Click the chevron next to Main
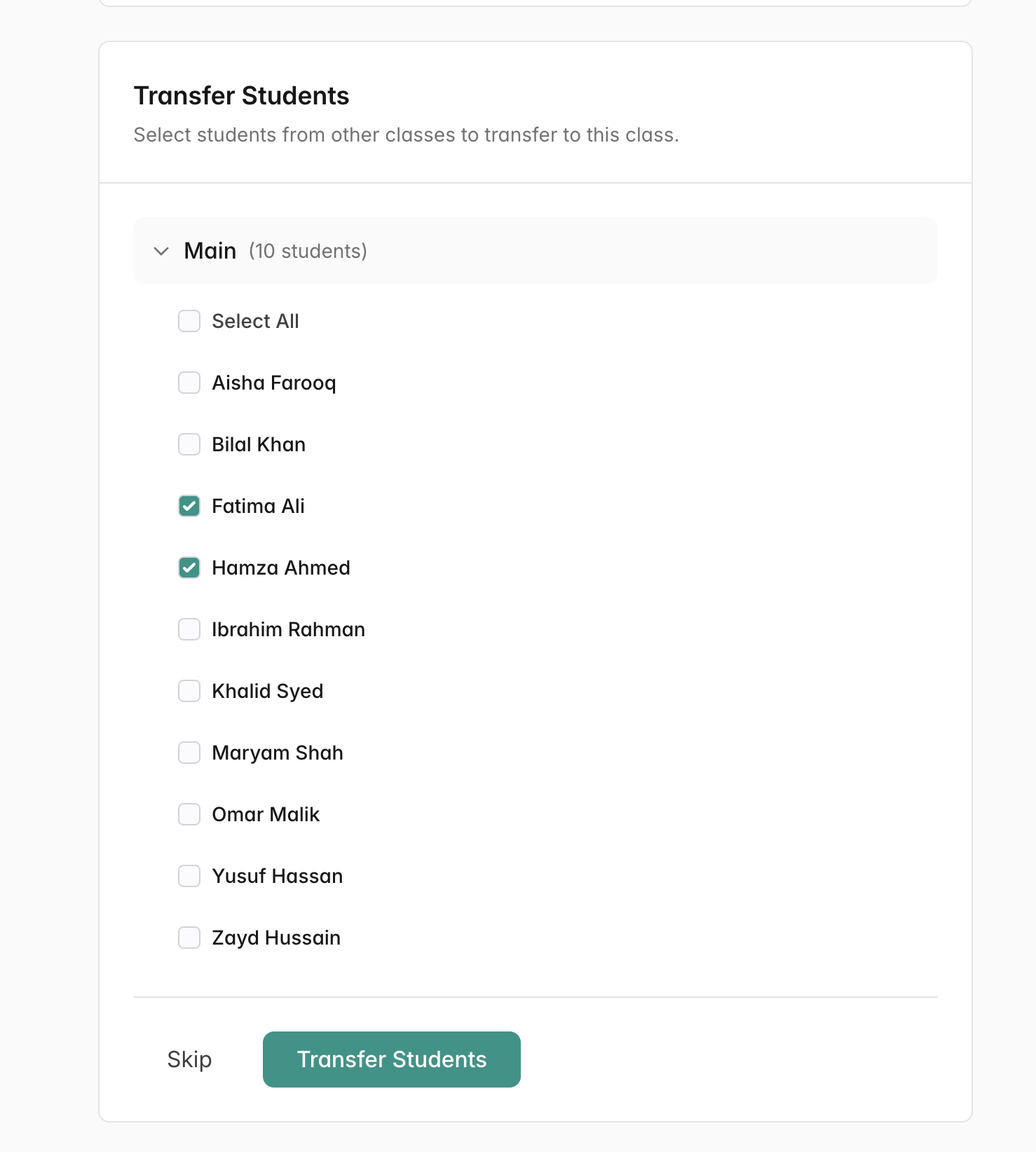This screenshot has height=1152, width=1036. pos(161,251)
